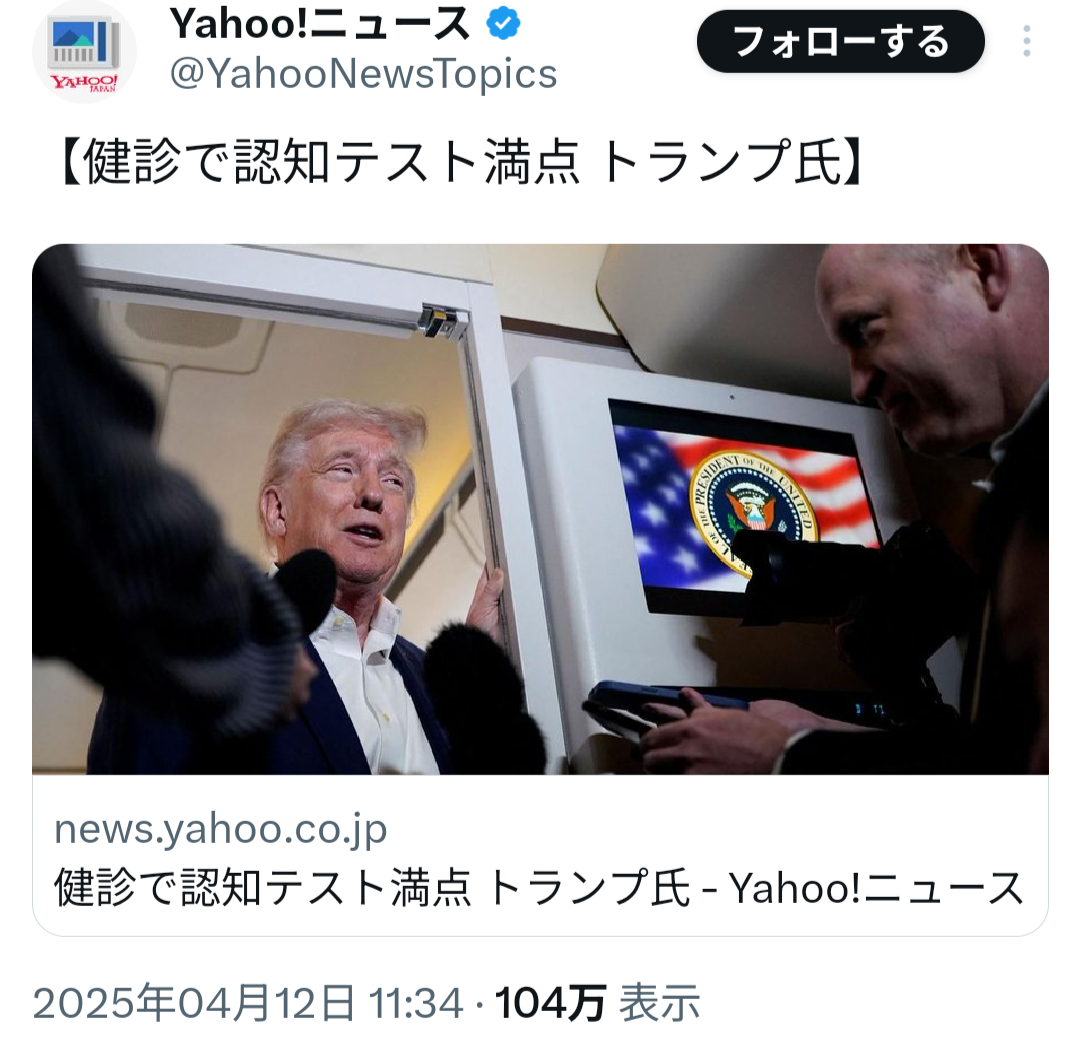Image resolution: width=1080 pixels, height=1047 pixels.
Task: Visit the @YahooNewsTopics handle
Action: tap(364, 73)
